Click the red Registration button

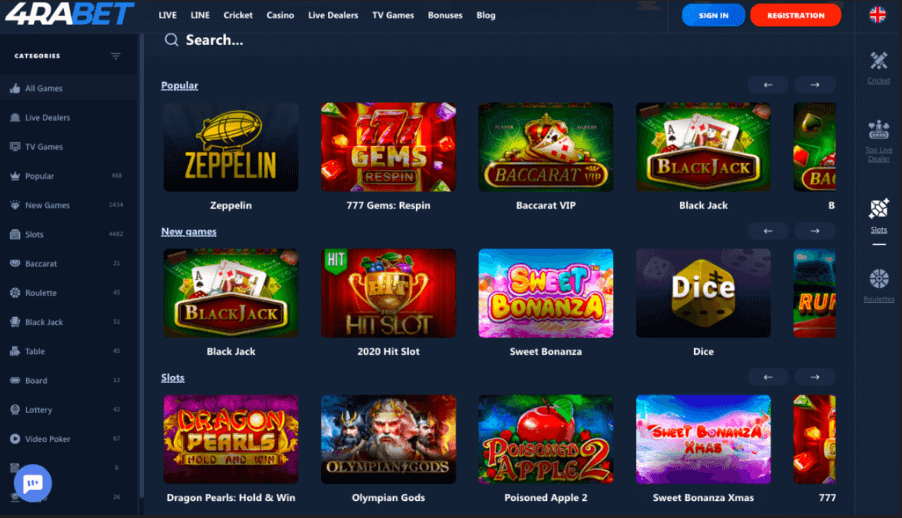[x=796, y=16]
